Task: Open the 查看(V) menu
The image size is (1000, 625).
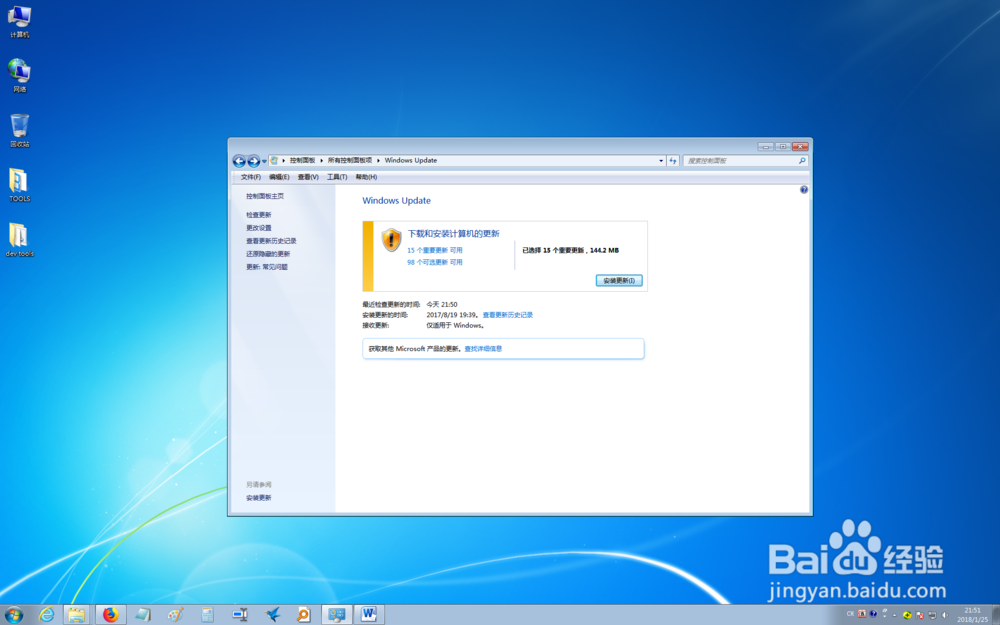Action: (x=308, y=177)
